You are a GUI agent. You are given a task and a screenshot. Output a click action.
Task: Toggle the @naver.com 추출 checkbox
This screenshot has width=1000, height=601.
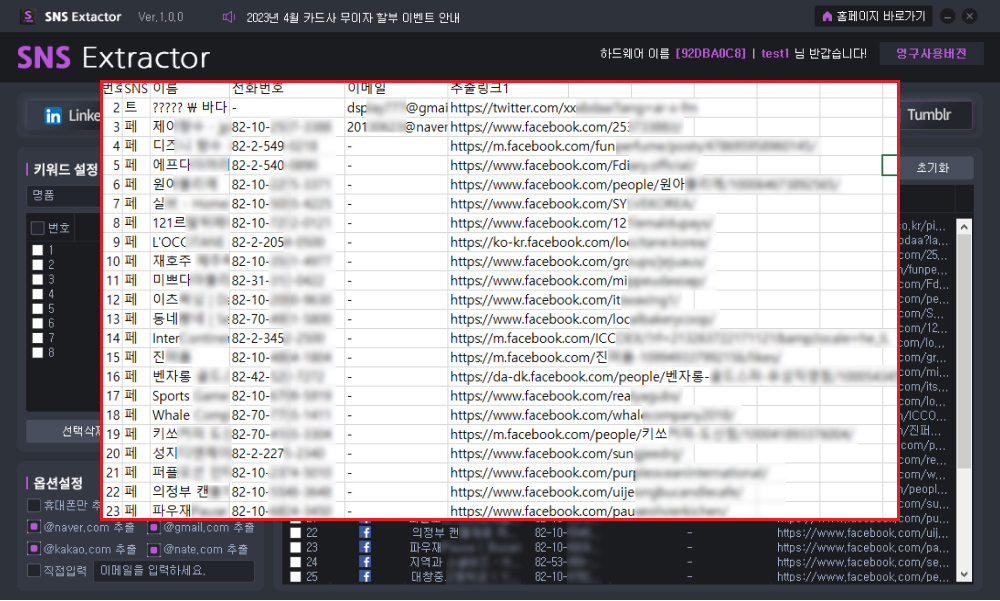(34, 527)
